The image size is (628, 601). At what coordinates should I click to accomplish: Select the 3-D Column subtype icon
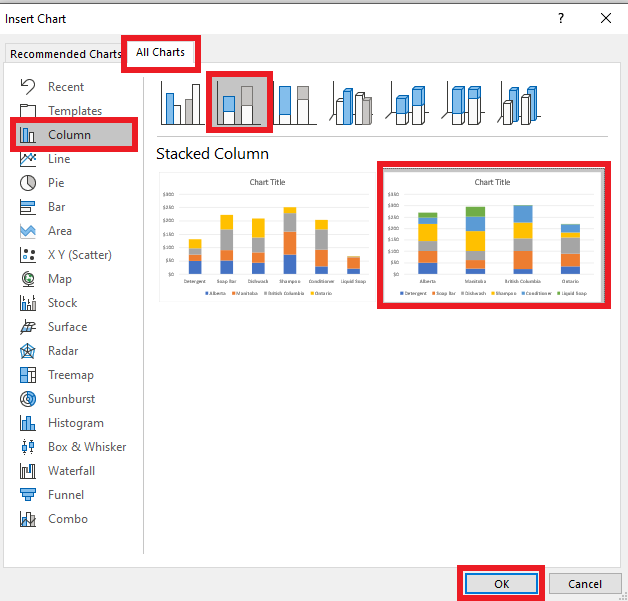519,103
